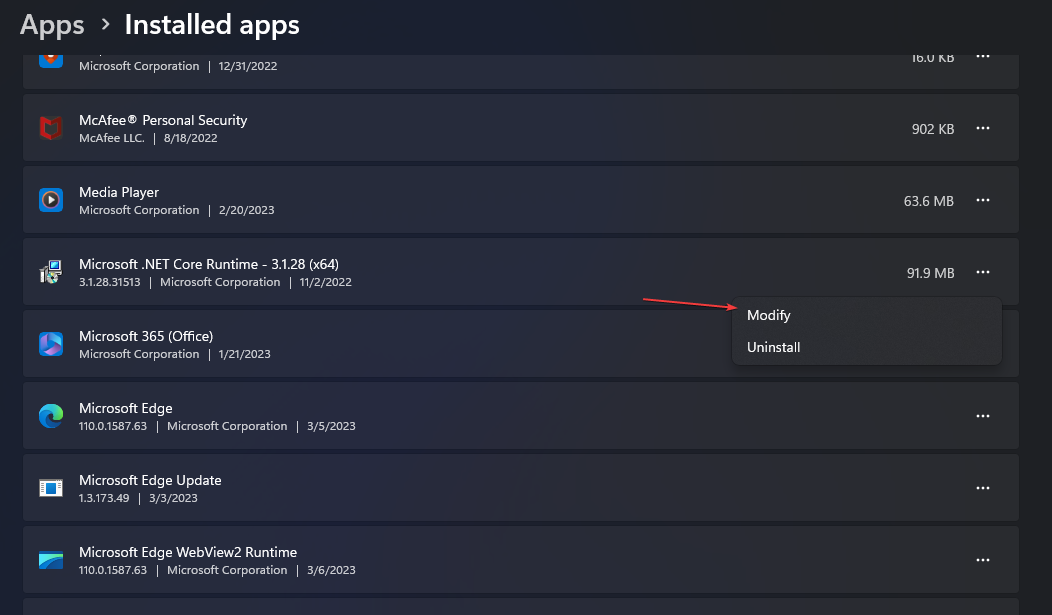Click the Media Player app icon
Image resolution: width=1052 pixels, height=615 pixels.
coord(51,200)
